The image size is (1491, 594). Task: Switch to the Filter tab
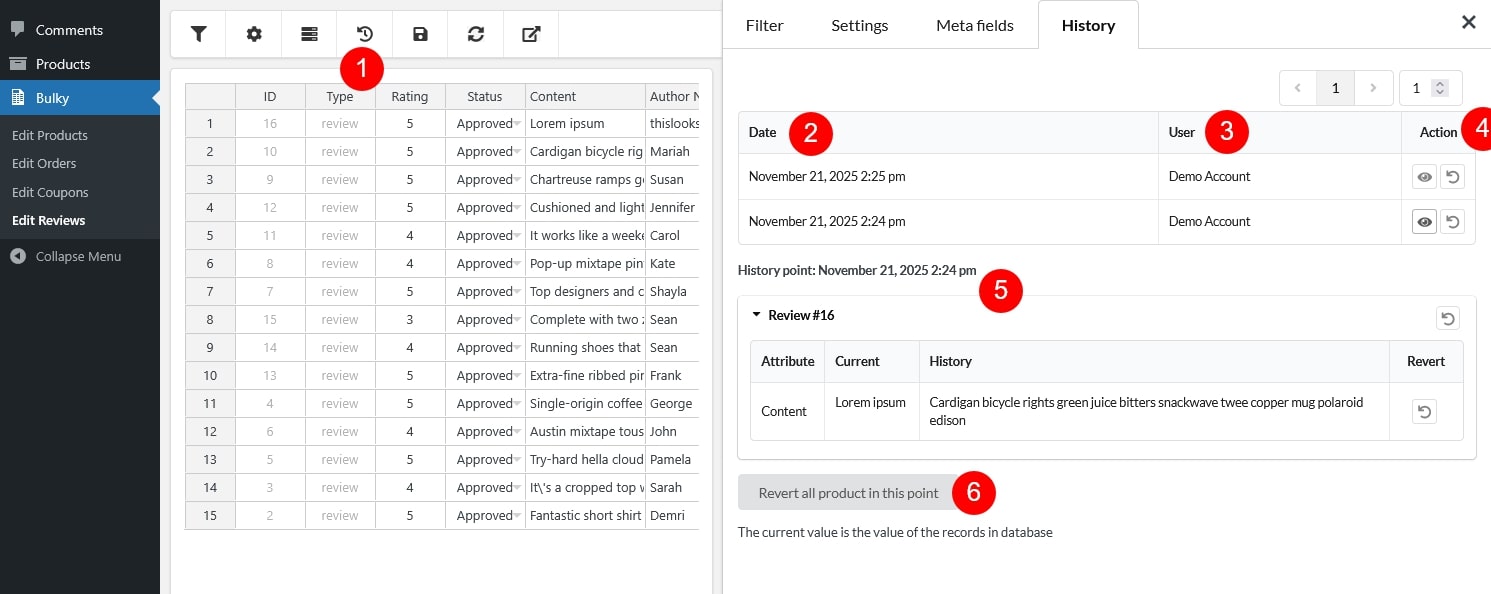764,25
